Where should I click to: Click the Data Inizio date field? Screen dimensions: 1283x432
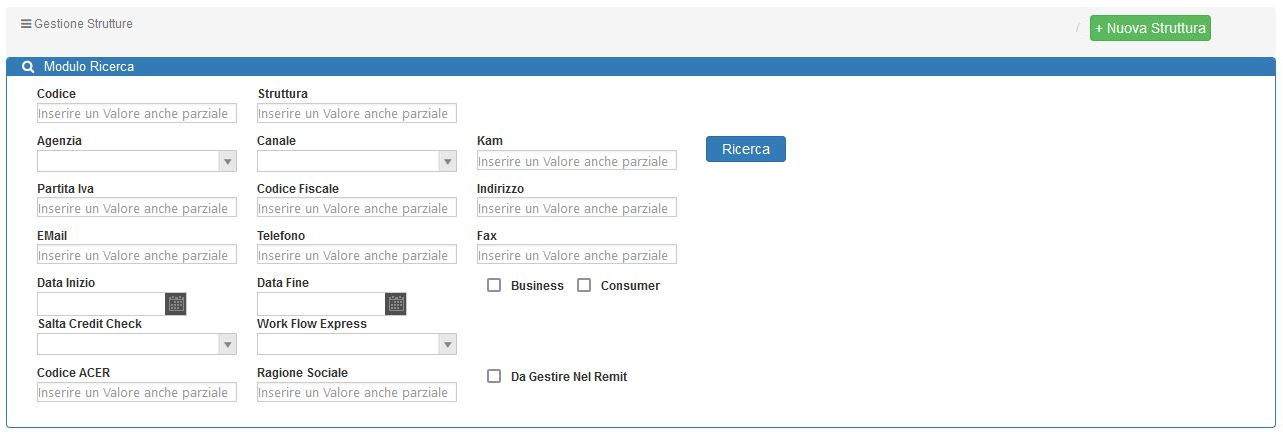(101, 304)
